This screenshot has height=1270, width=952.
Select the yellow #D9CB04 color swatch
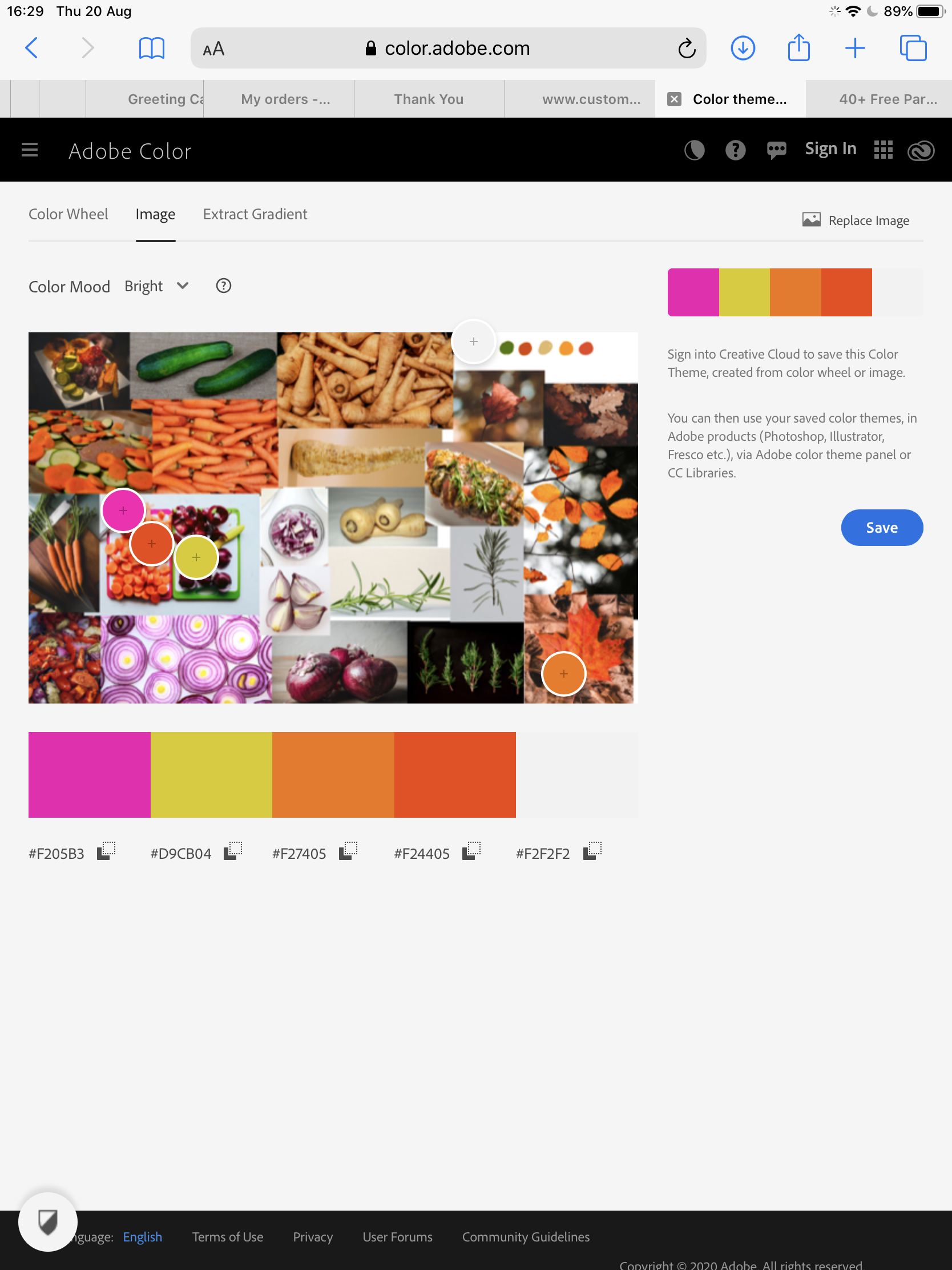pos(211,774)
